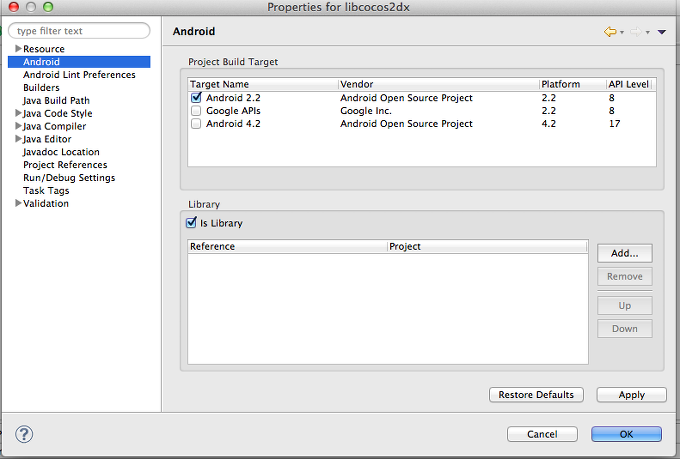Open the Project References page
Image resolution: width=680 pixels, height=459 pixels.
coord(65,165)
